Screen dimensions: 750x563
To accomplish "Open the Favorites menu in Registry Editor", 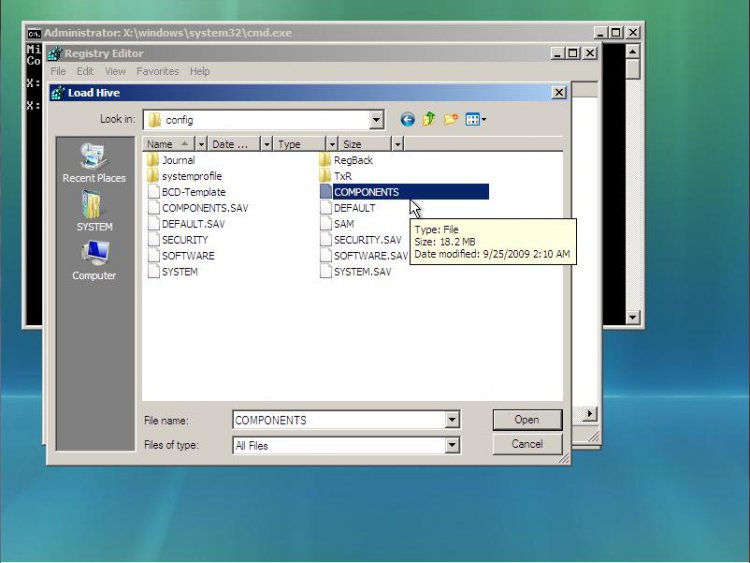I will 157,71.
